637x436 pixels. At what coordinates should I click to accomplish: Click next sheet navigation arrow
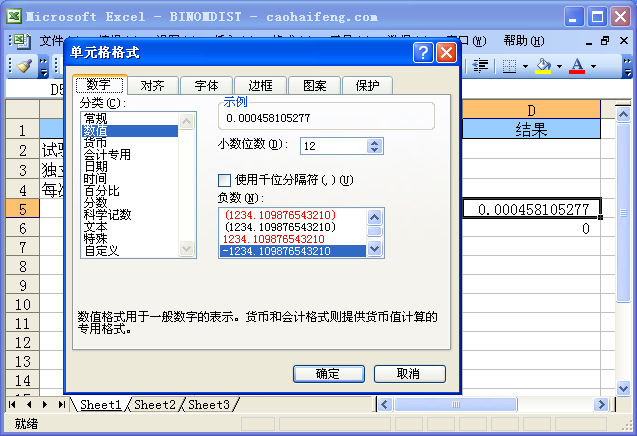click(45, 404)
